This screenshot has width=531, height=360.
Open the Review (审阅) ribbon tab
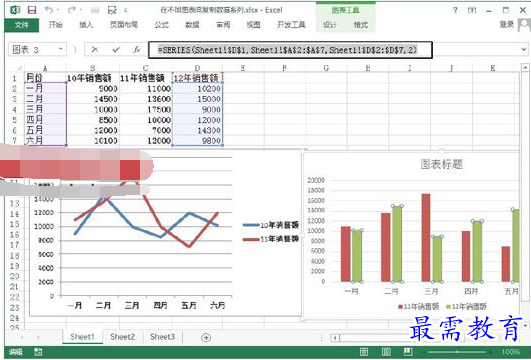pos(223,25)
